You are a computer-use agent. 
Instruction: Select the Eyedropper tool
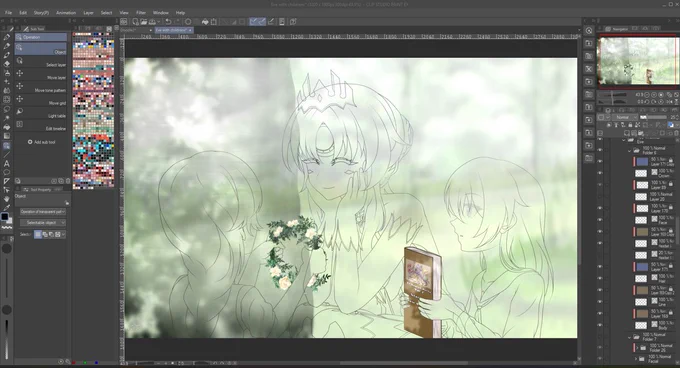7,208
